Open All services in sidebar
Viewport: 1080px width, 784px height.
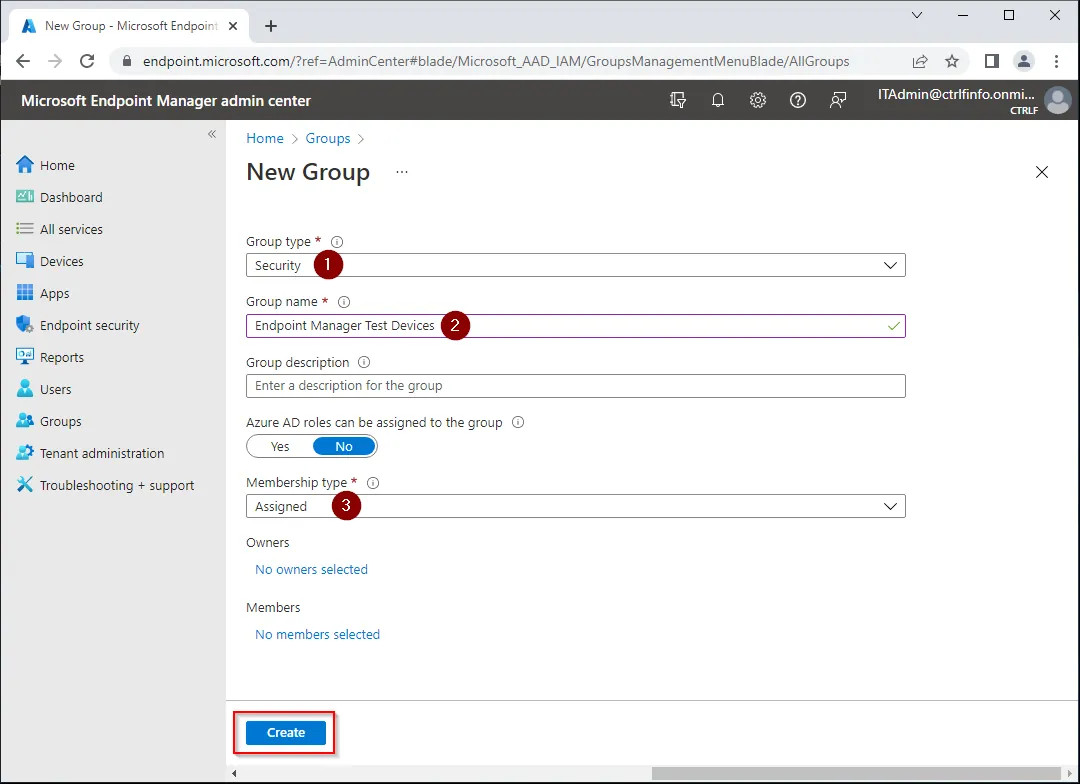pyautogui.click(x=59, y=229)
